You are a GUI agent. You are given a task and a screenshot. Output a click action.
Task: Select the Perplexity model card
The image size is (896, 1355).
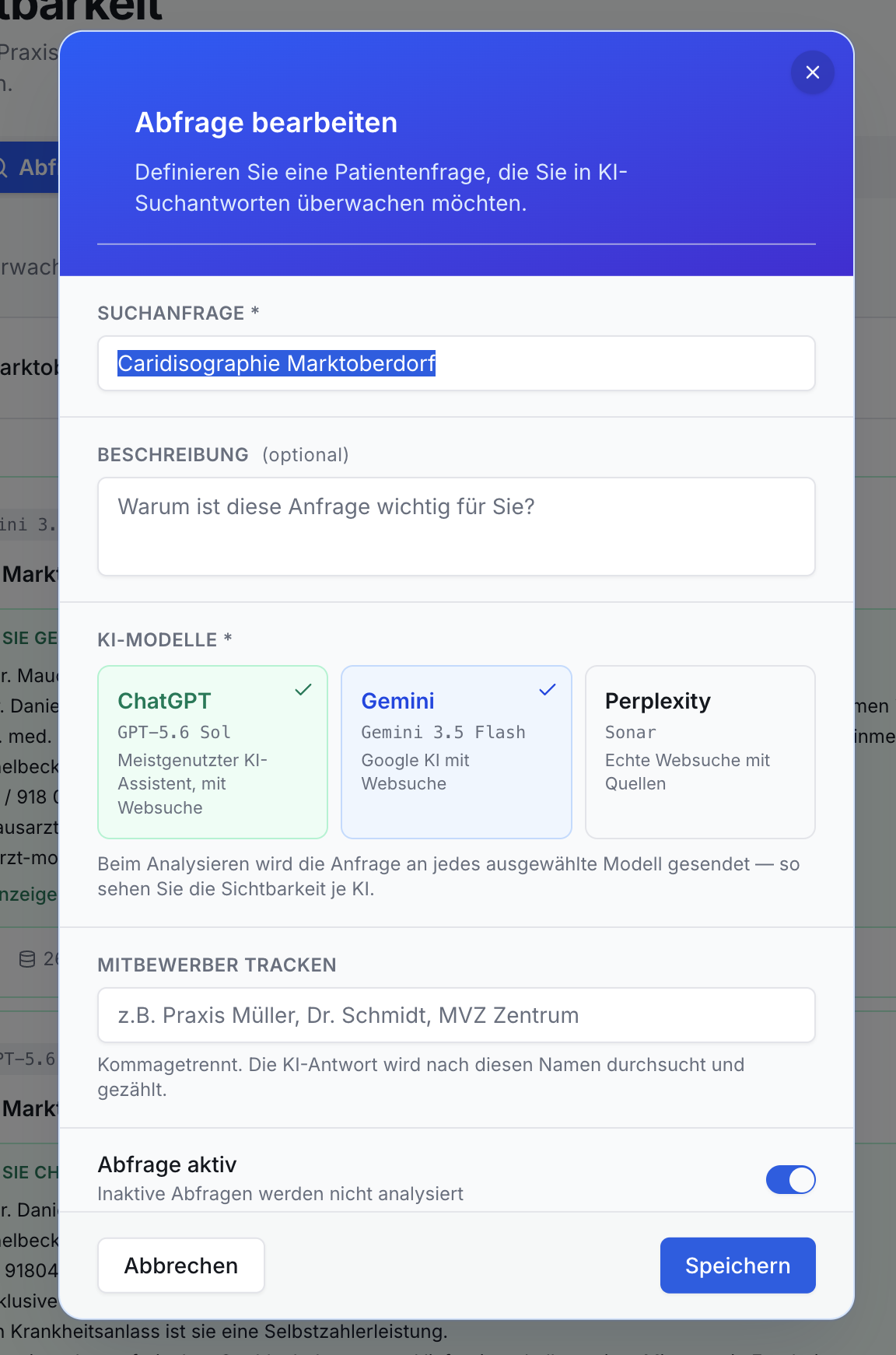pyautogui.click(x=700, y=751)
